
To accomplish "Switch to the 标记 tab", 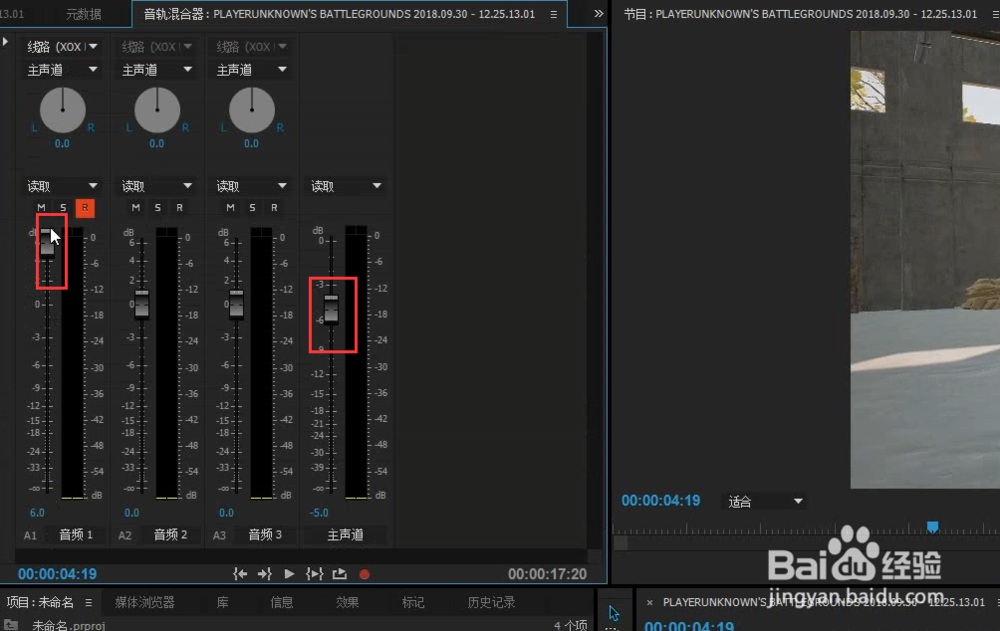I will 413,602.
